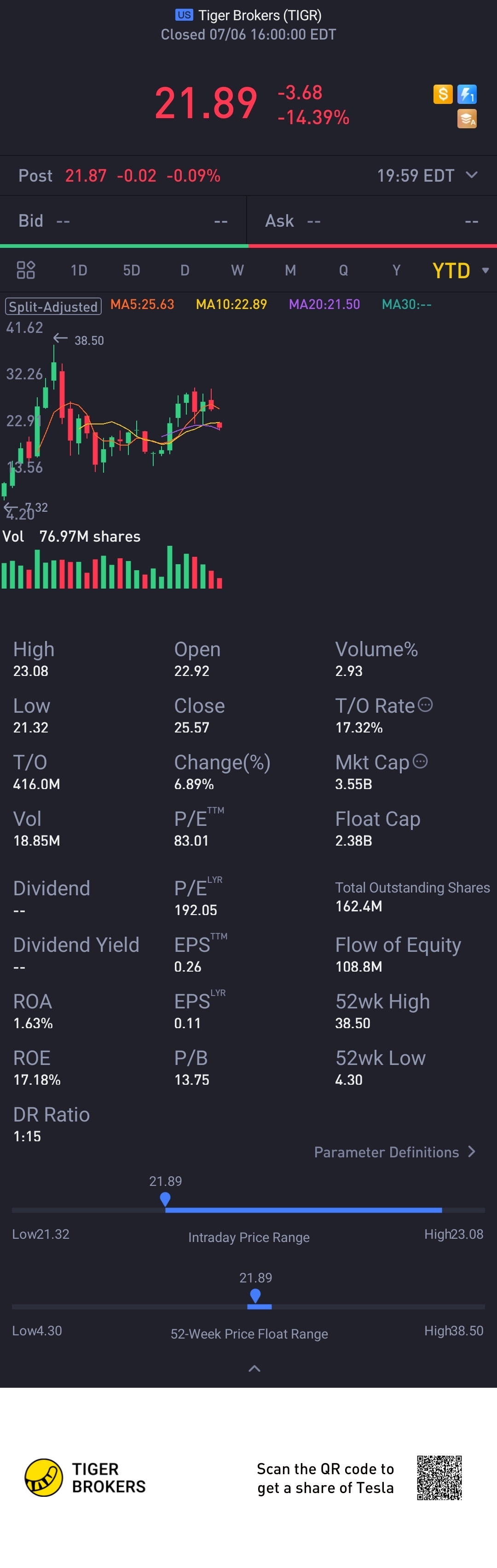Image resolution: width=497 pixels, height=1568 pixels.
Task: Select the Q quarterly chart tab
Action: [343, 270]
